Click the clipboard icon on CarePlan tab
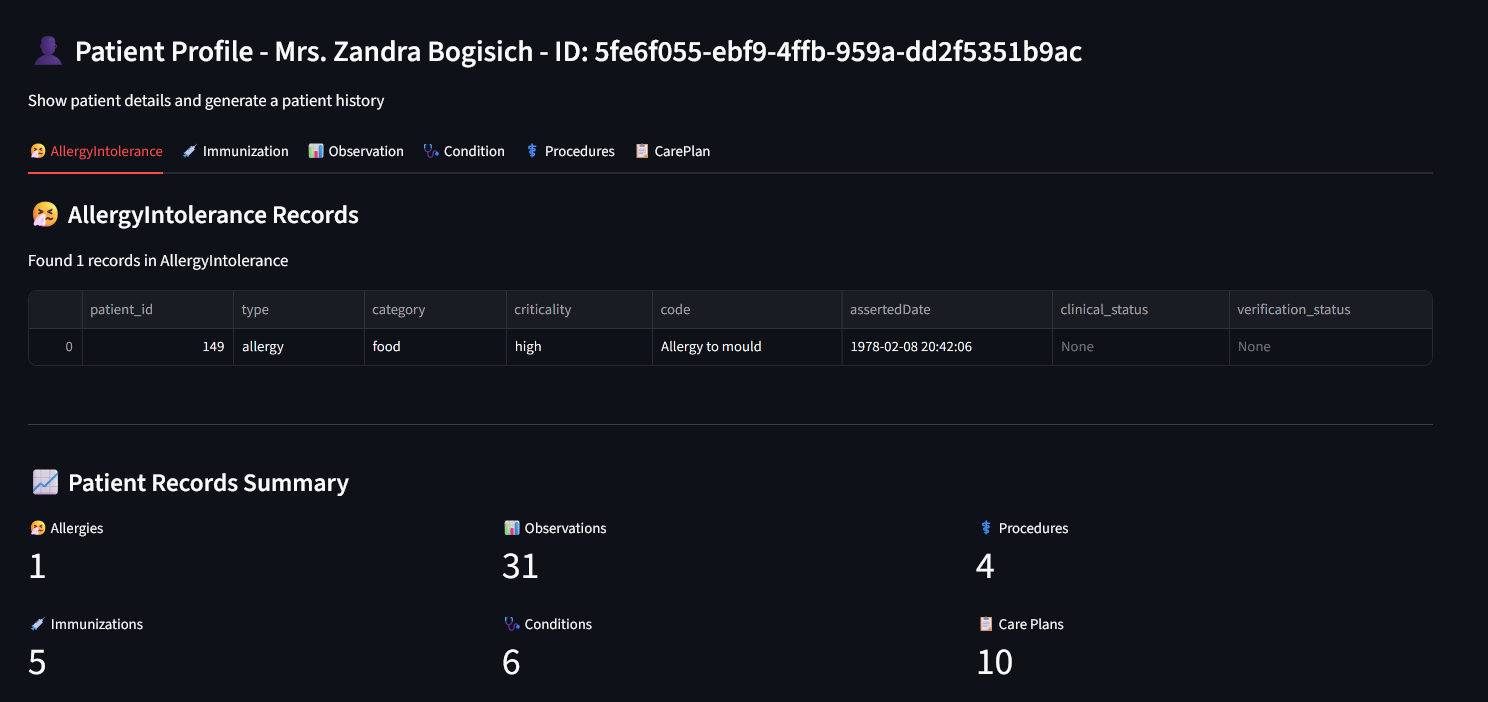 (642, 151)
